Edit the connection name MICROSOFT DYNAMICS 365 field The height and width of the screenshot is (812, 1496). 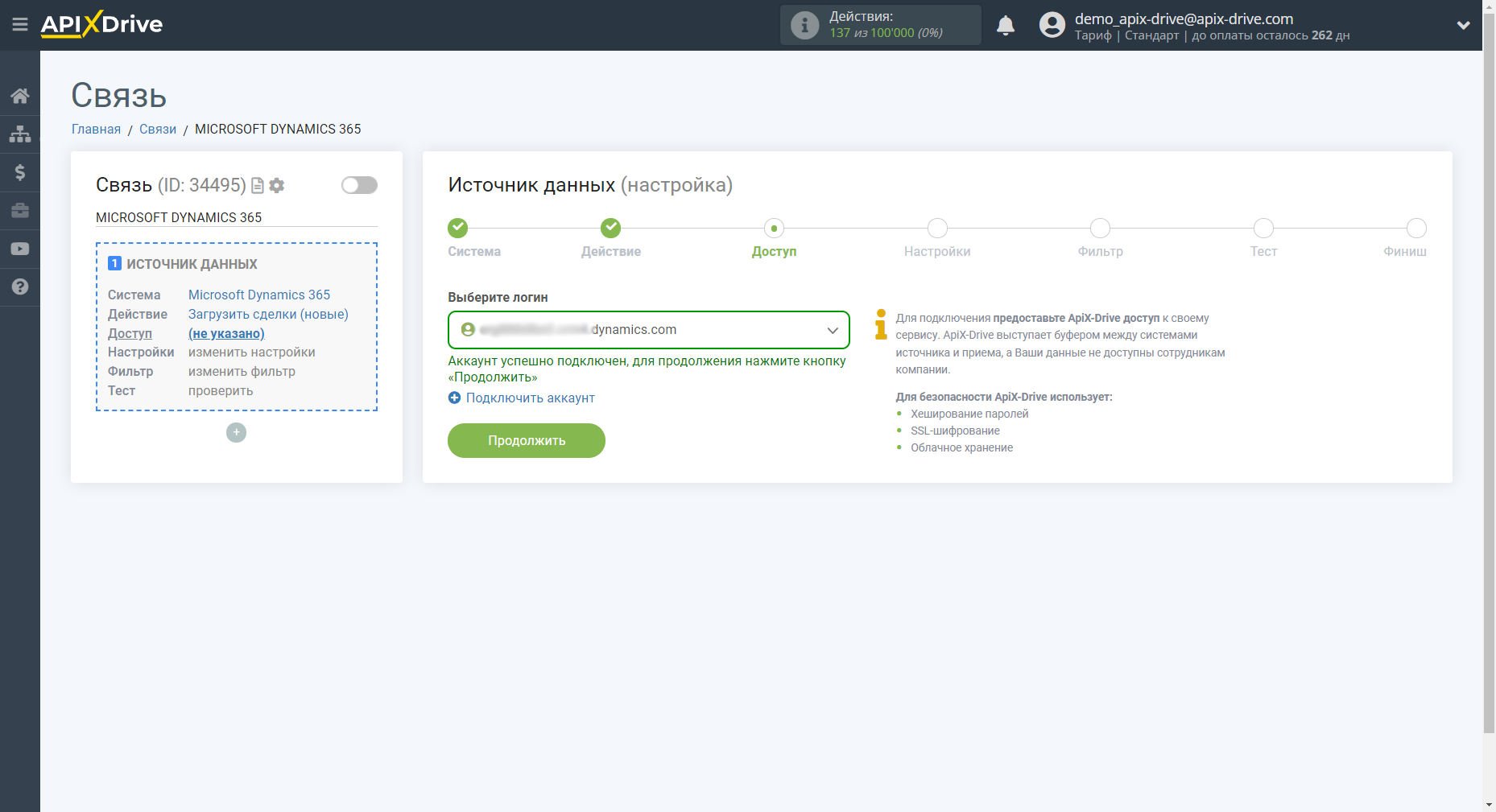pyautogui.click(x=237, y=217)
